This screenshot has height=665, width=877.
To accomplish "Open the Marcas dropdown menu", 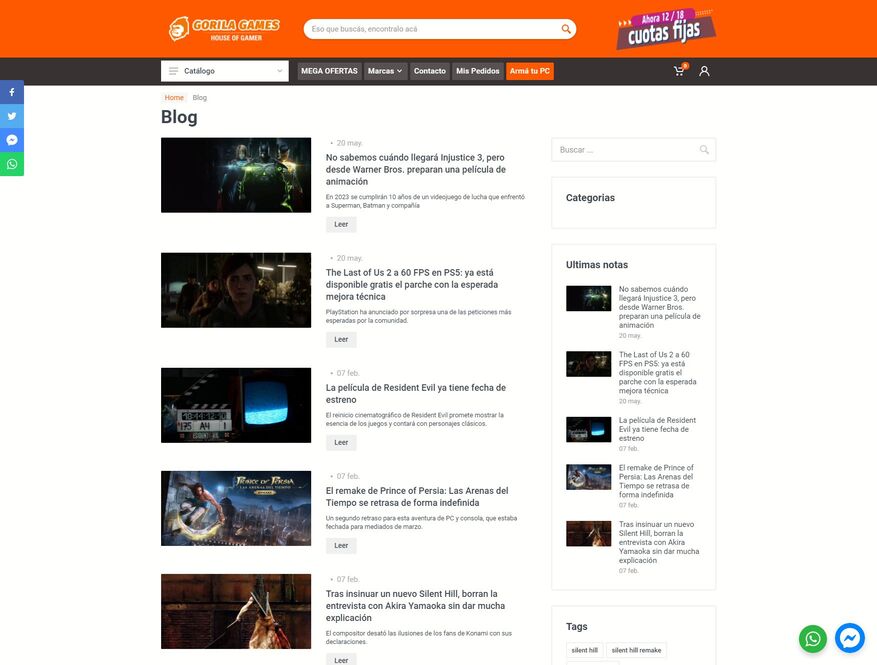I will tap(385, 71).
